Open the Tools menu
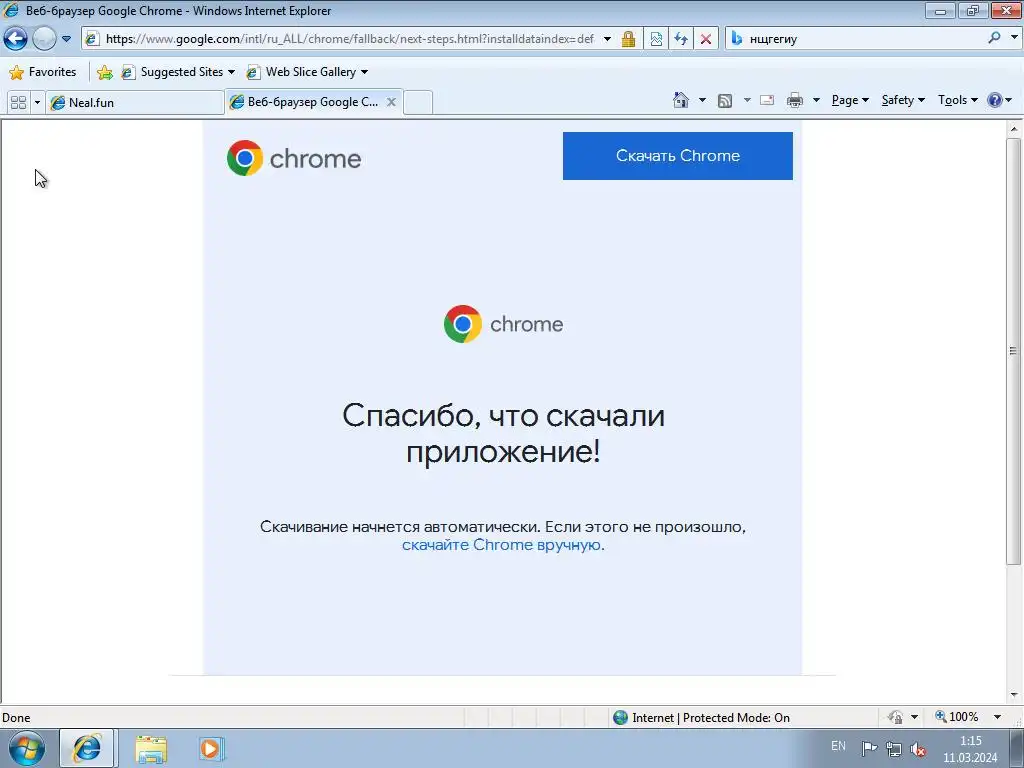This screenshot has height=768, width=1024. [x=957, y=100]
